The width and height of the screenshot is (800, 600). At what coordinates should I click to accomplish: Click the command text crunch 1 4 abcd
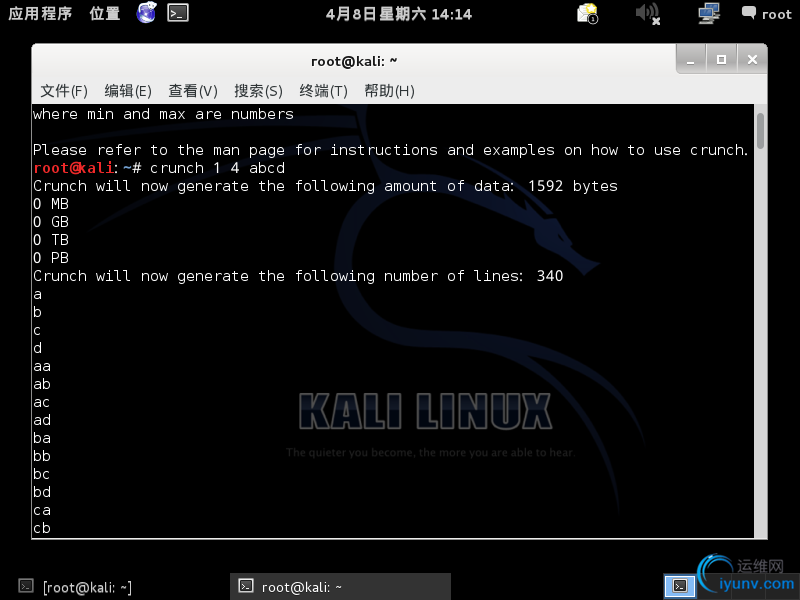[x=217, y=168]
